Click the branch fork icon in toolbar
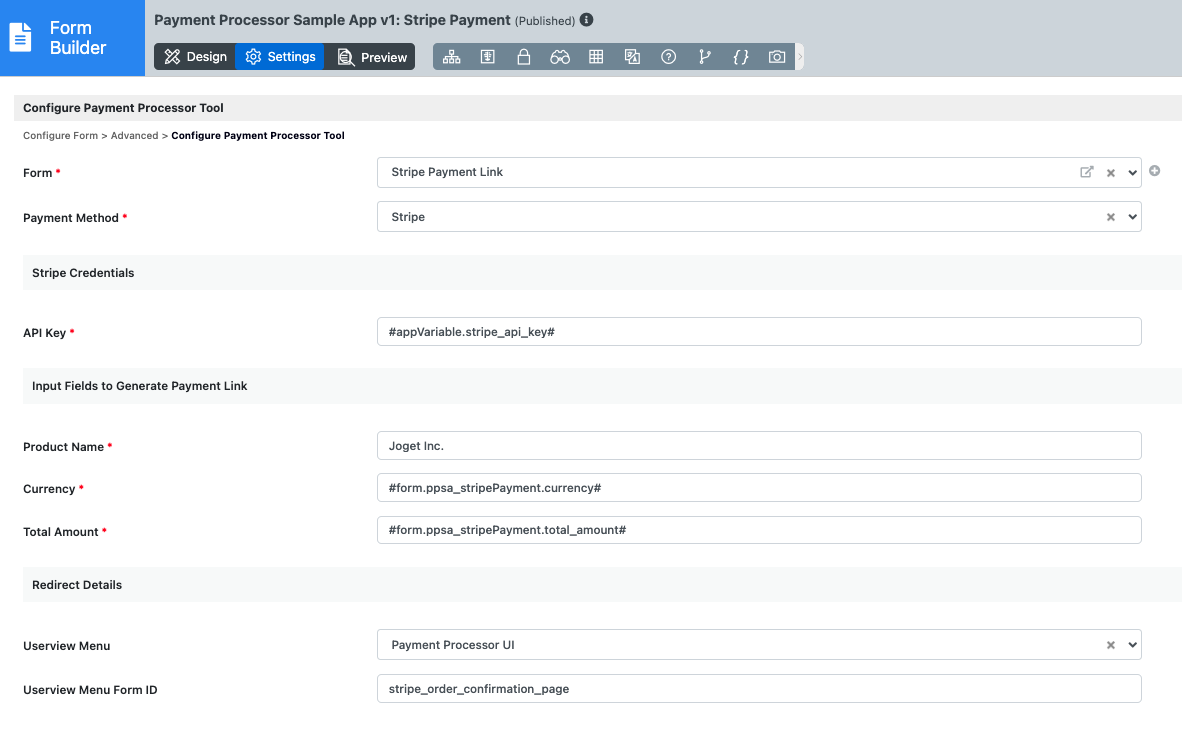This screenshot has height=731, width=1182. coord(705,57)
